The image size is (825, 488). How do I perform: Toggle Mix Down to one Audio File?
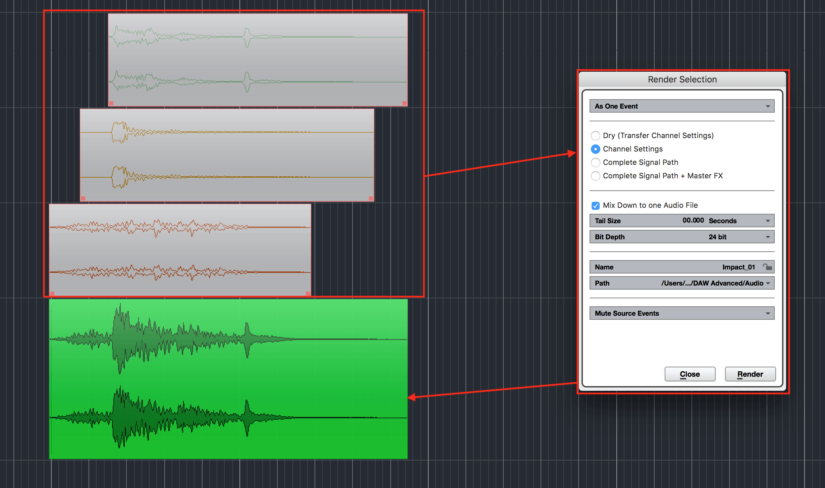596,205
